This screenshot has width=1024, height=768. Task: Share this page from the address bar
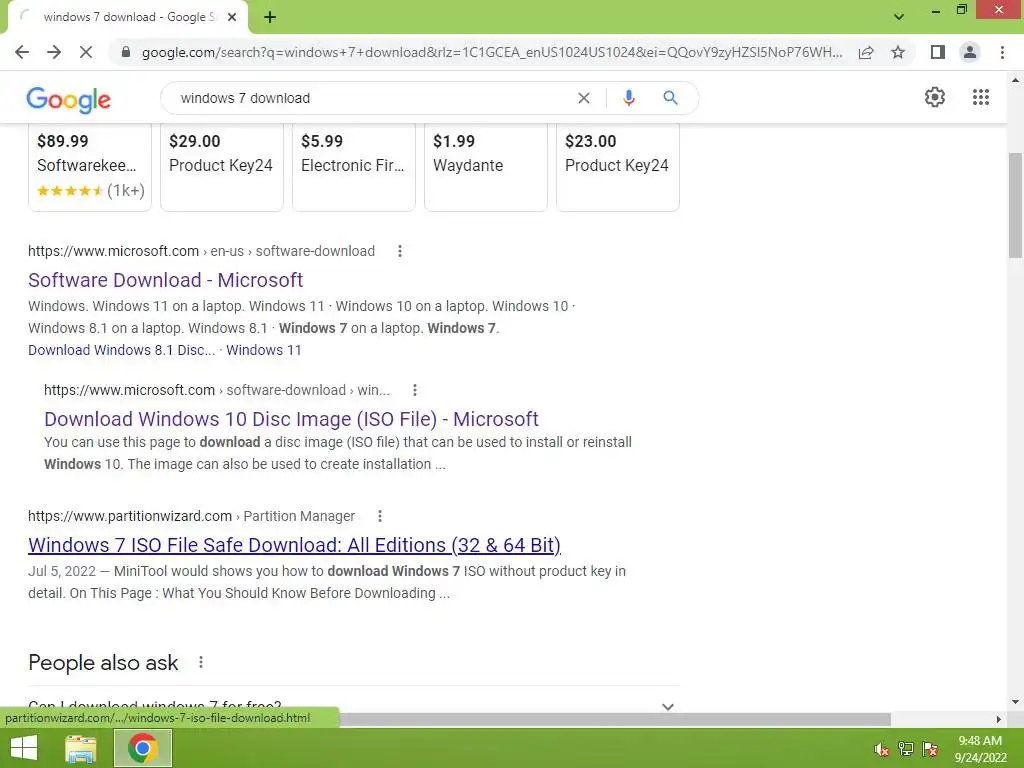(x=866, y=52)
